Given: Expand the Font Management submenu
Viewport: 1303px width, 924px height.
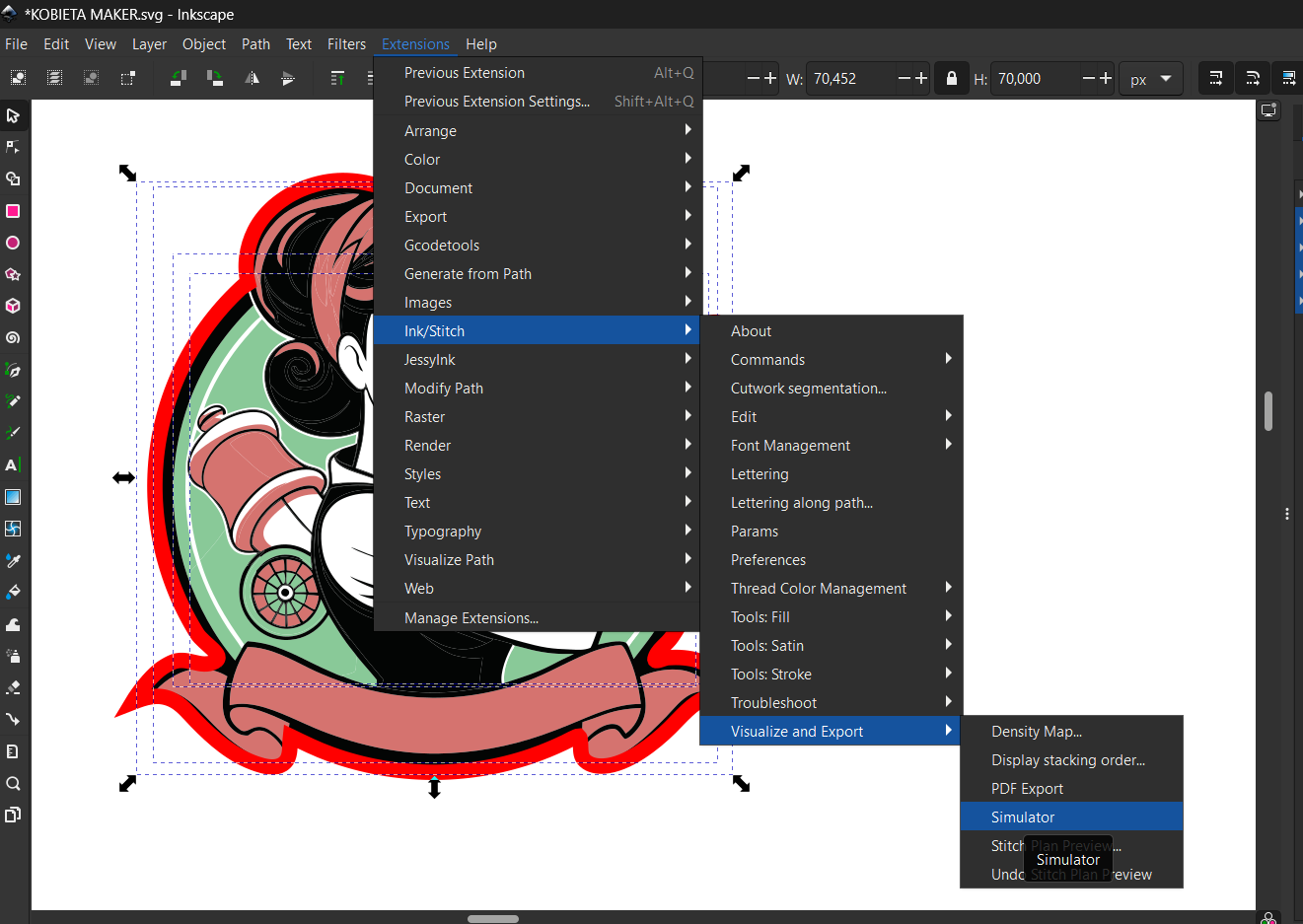Looking at the screenshot, I should pyautogui.click(x=831, y=445).
